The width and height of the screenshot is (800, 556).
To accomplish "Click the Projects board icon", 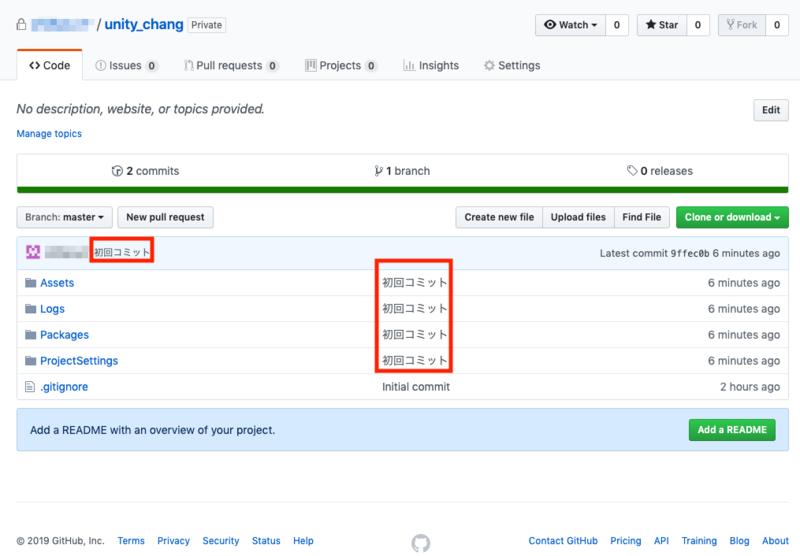I will 311,65.
